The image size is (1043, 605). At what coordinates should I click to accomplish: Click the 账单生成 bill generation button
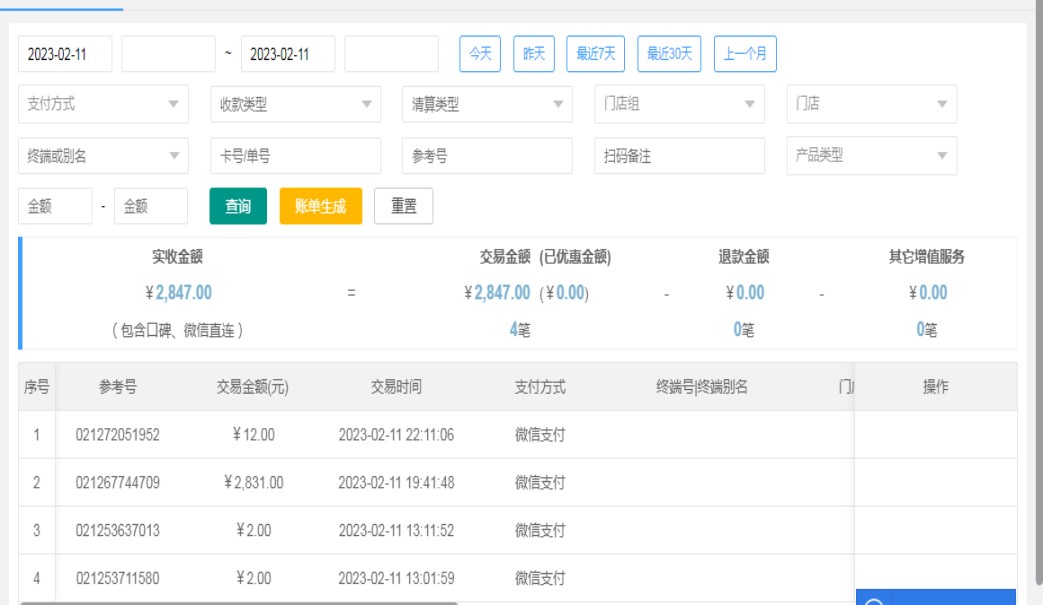(x=320, y=206)
